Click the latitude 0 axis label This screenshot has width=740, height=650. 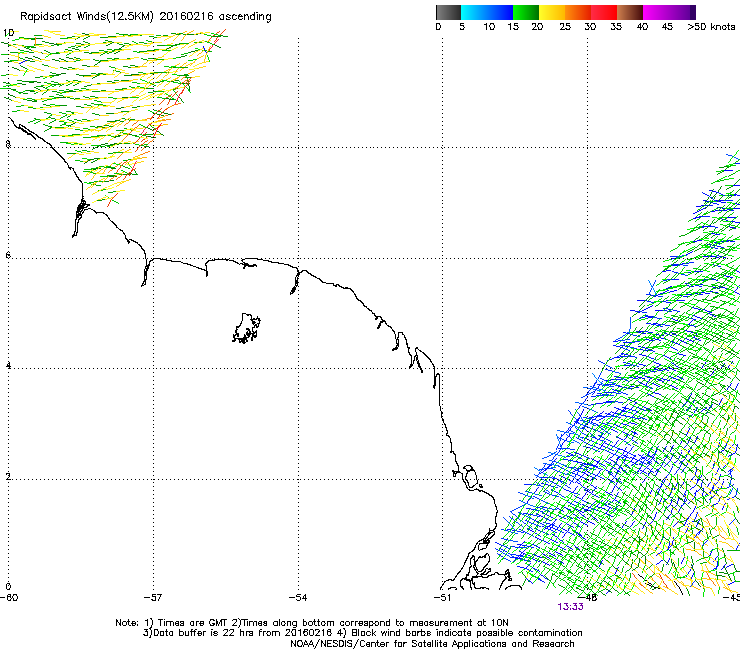point(8,587)
